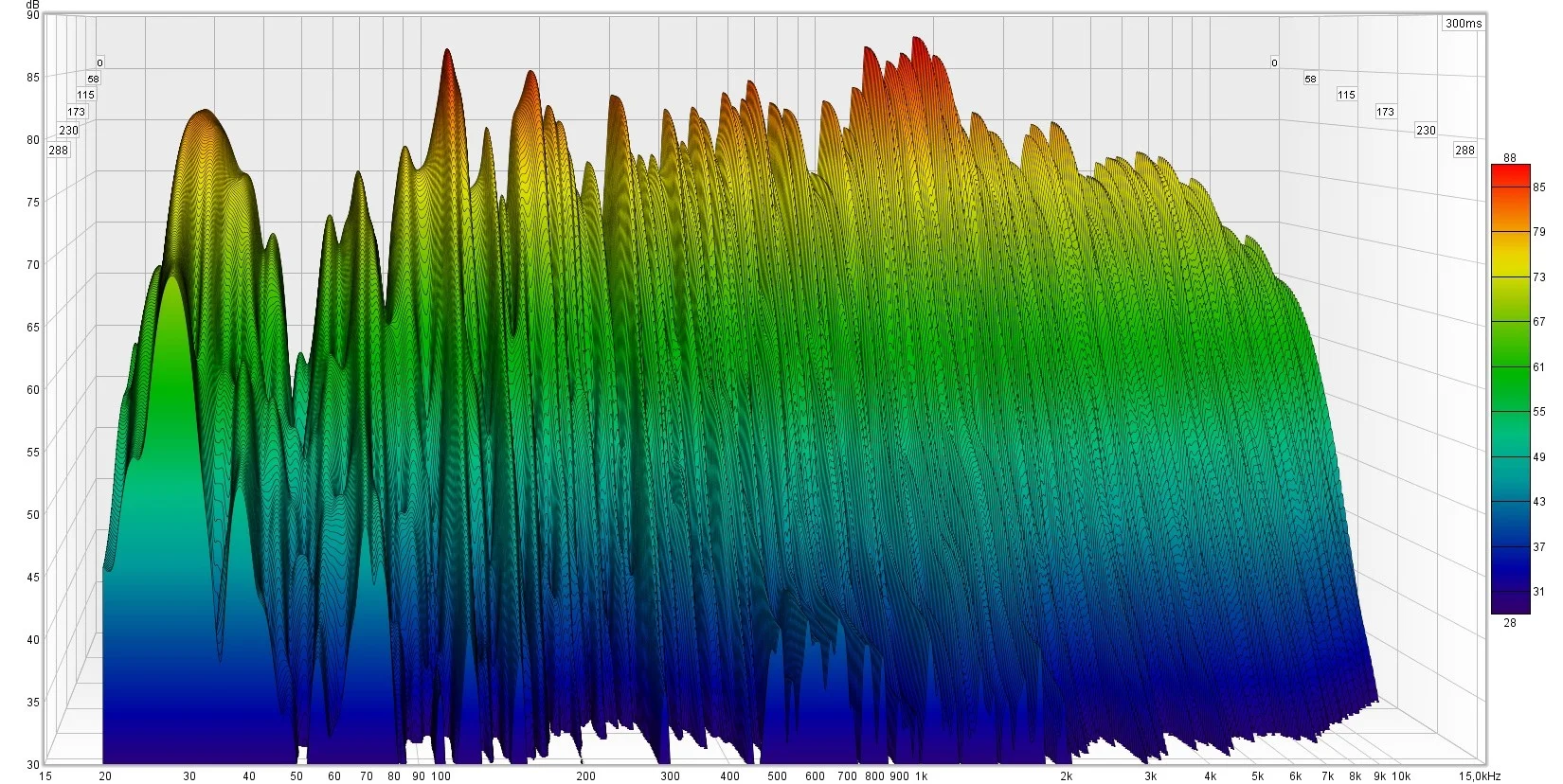This screenshot has height=784, width=1563.
Task: Click the 20 Hz tick on the frequency axis
Action: pyautogui.click(x=105, y=776)
